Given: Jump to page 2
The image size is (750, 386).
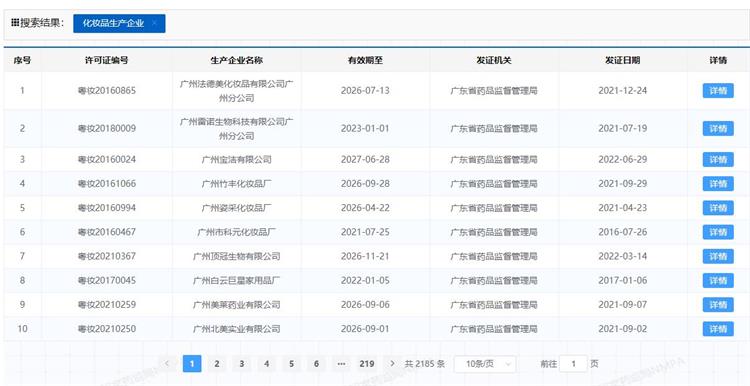Looking at the screenshot, I should click(x=217, y=364).
